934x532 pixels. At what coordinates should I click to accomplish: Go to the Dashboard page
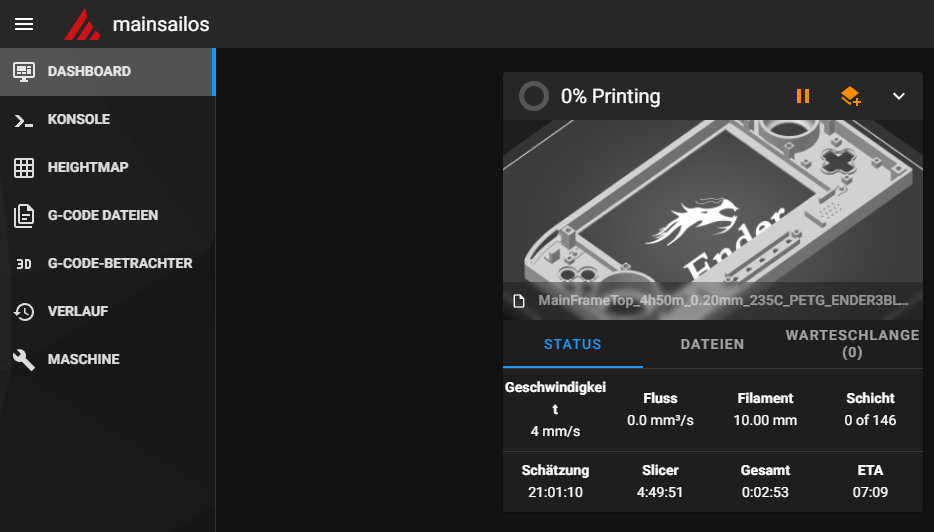pos(107,71)
